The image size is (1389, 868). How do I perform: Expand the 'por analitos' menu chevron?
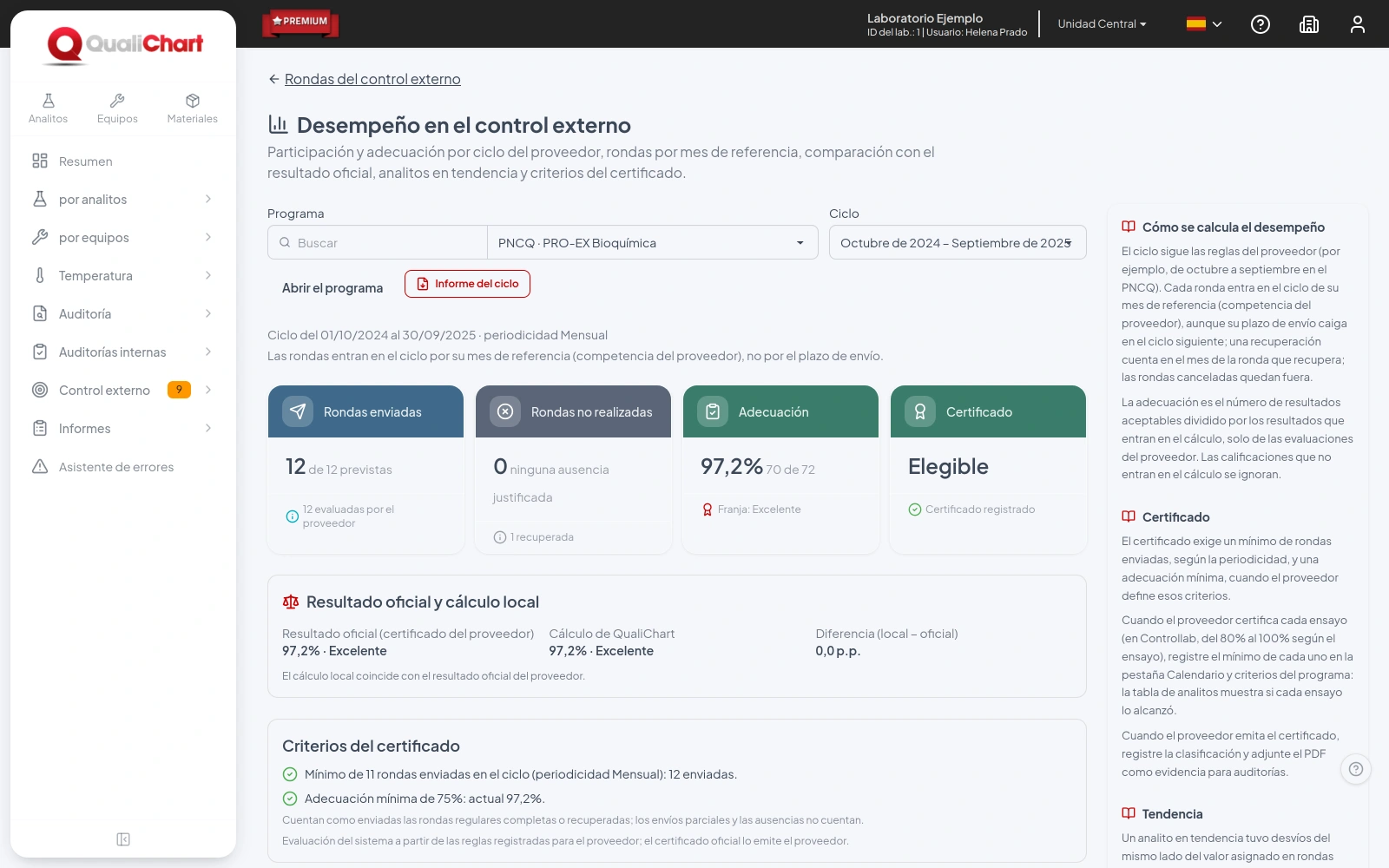point(208,199)
